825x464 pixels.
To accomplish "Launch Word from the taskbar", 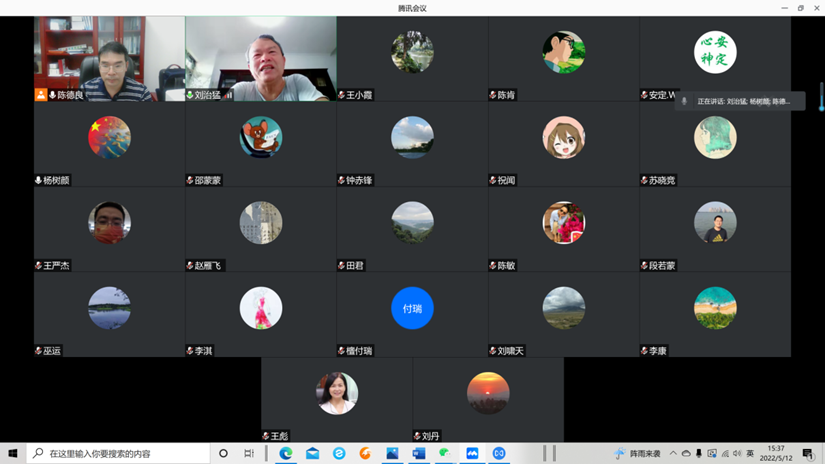I will coord(419,453).
